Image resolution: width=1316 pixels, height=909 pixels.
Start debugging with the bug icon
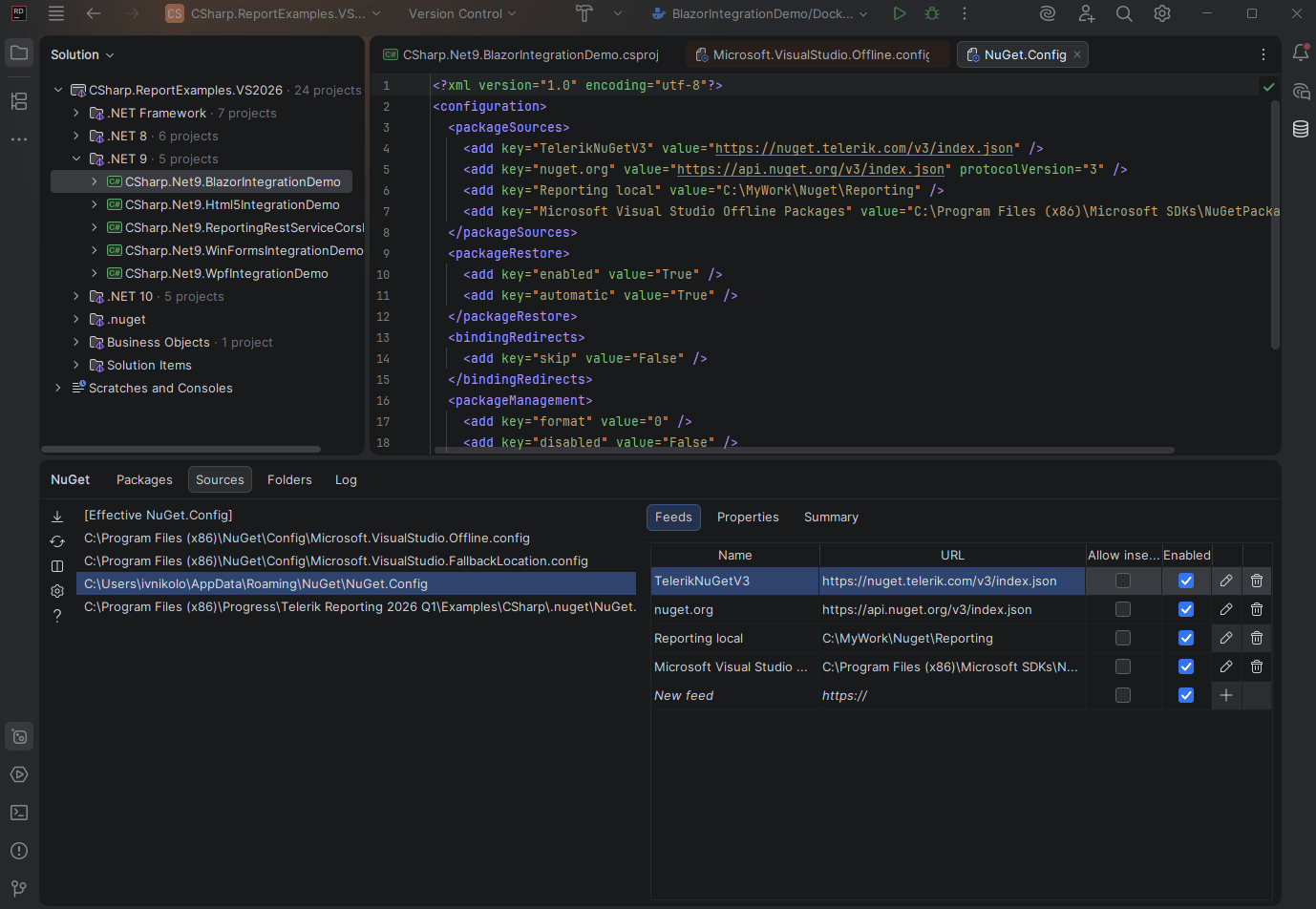coord(931,13)
